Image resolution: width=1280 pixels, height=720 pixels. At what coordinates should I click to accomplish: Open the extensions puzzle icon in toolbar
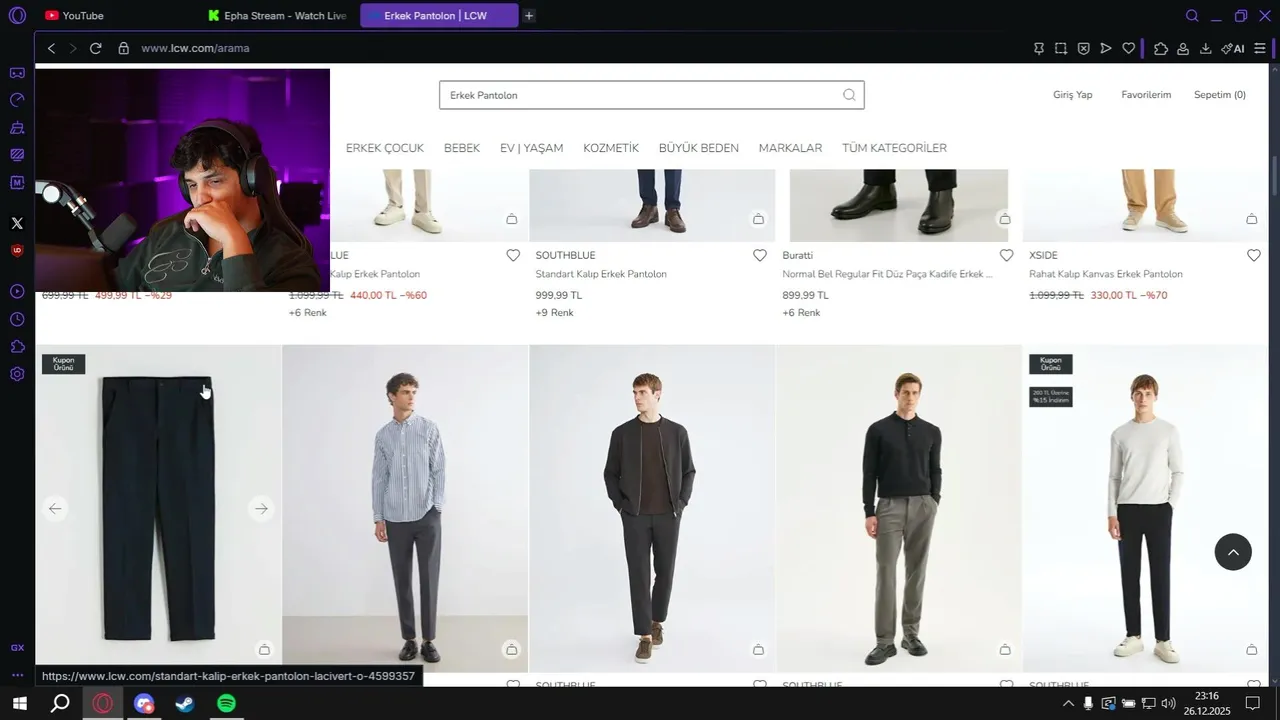point(1161,48)
